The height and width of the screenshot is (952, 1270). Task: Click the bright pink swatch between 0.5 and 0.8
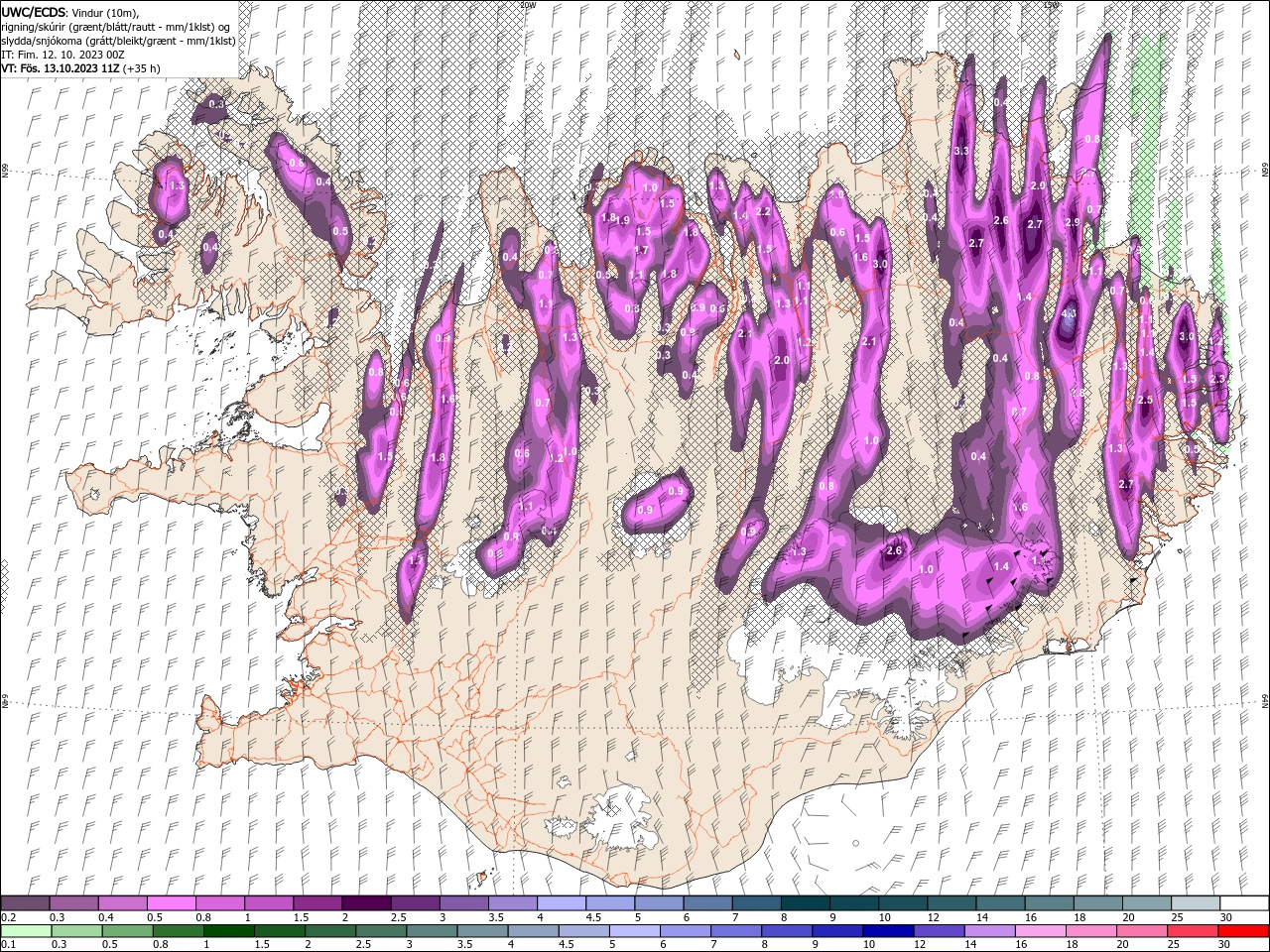171,903
